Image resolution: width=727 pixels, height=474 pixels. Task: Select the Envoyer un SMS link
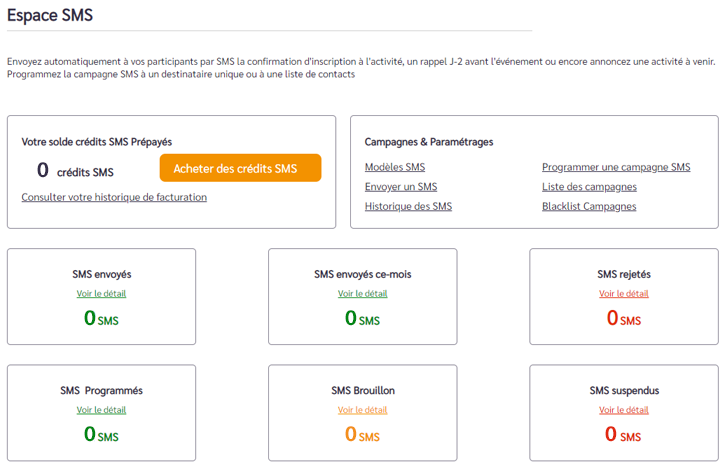401,187
